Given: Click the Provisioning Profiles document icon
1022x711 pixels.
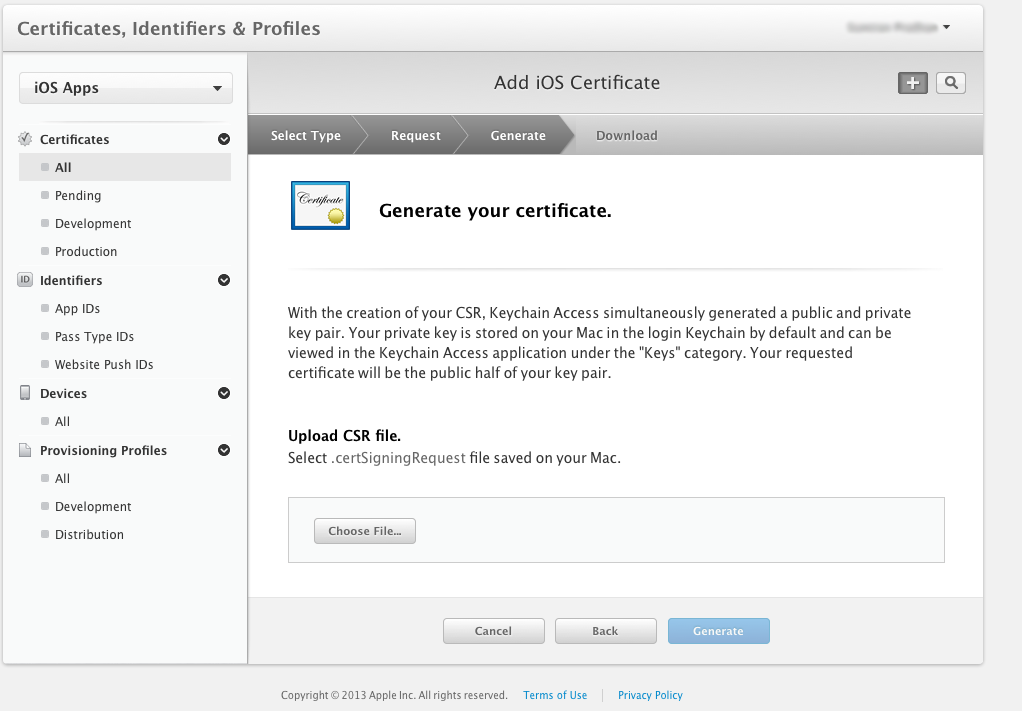Looking at the screenshot, I should click(25, 451).
